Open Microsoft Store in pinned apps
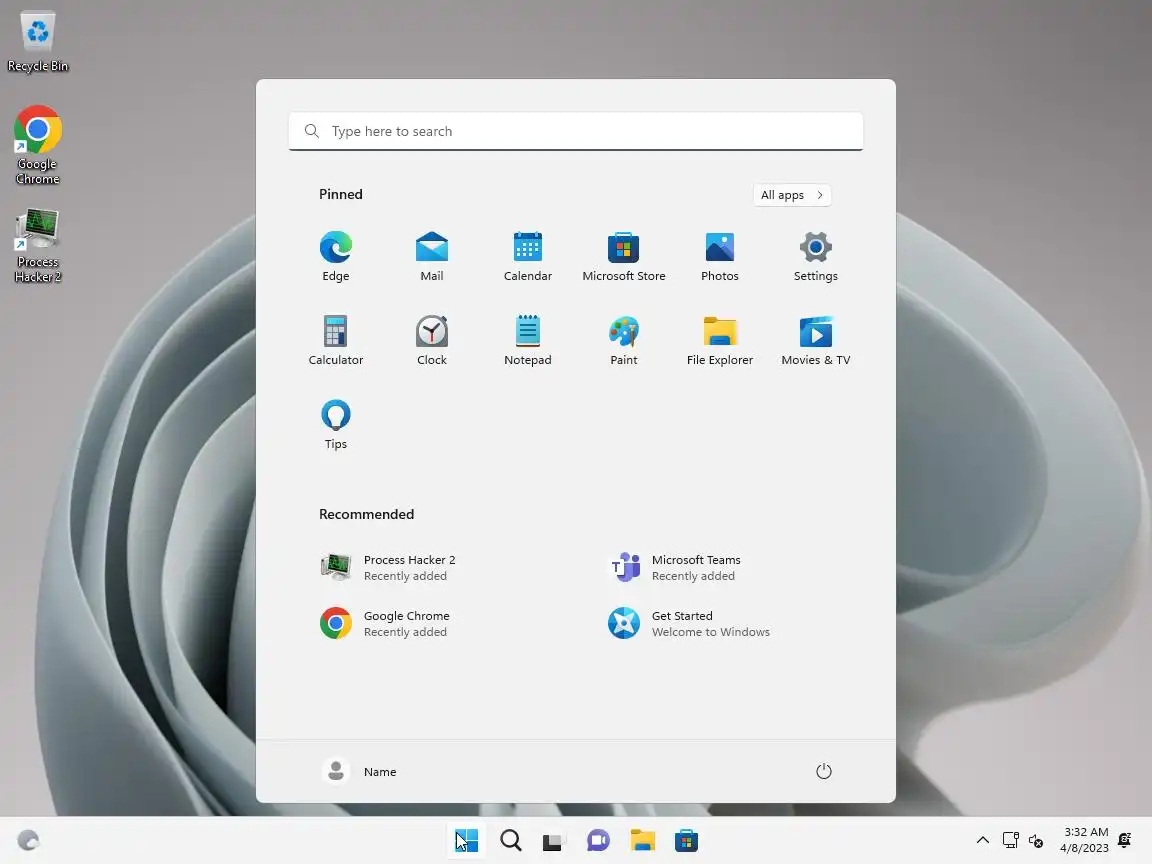Screen dimensions: 1152x864 [624, 256]
